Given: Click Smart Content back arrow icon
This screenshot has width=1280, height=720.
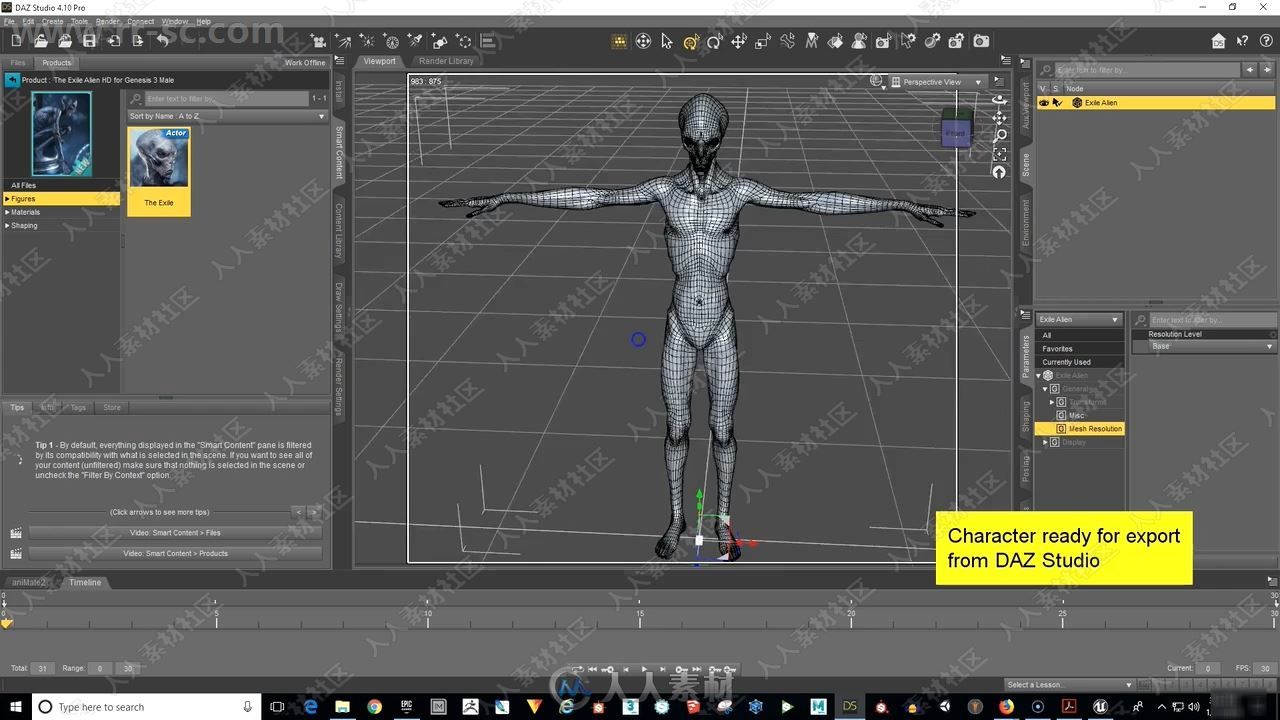Looking at the screenshot, I should coord(12,80).
